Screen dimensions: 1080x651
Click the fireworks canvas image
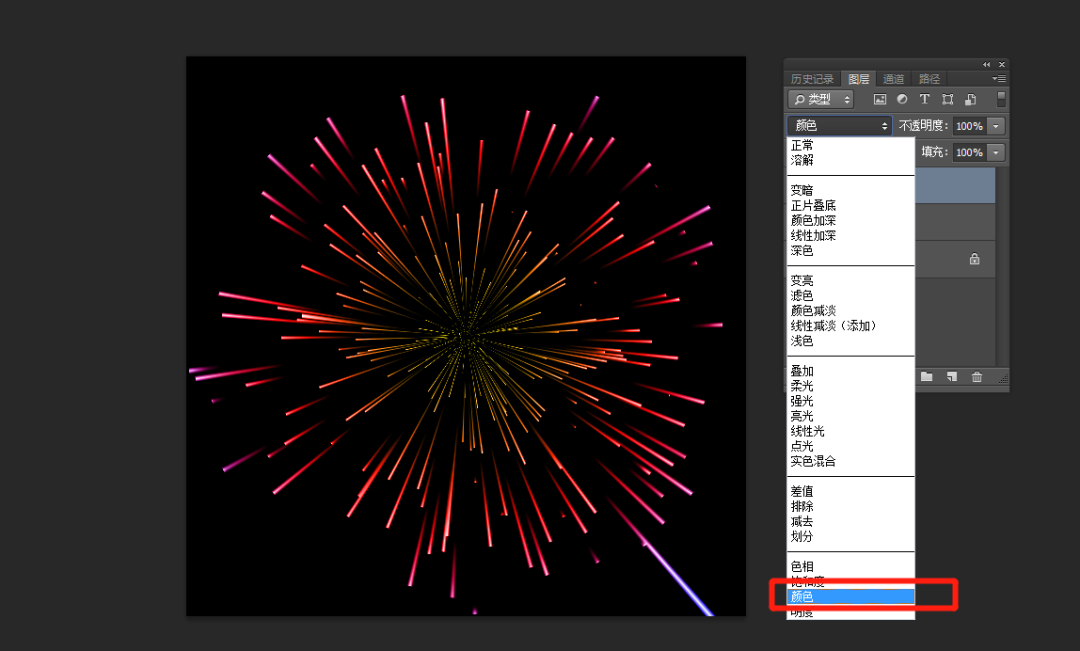pyautogui.click(x=466, y=336)
